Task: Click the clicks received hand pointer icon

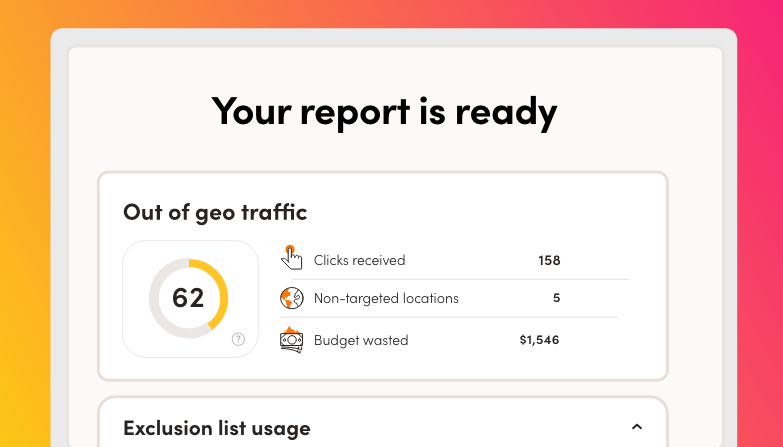Action: pyautogui.click(x=291, y=259)
